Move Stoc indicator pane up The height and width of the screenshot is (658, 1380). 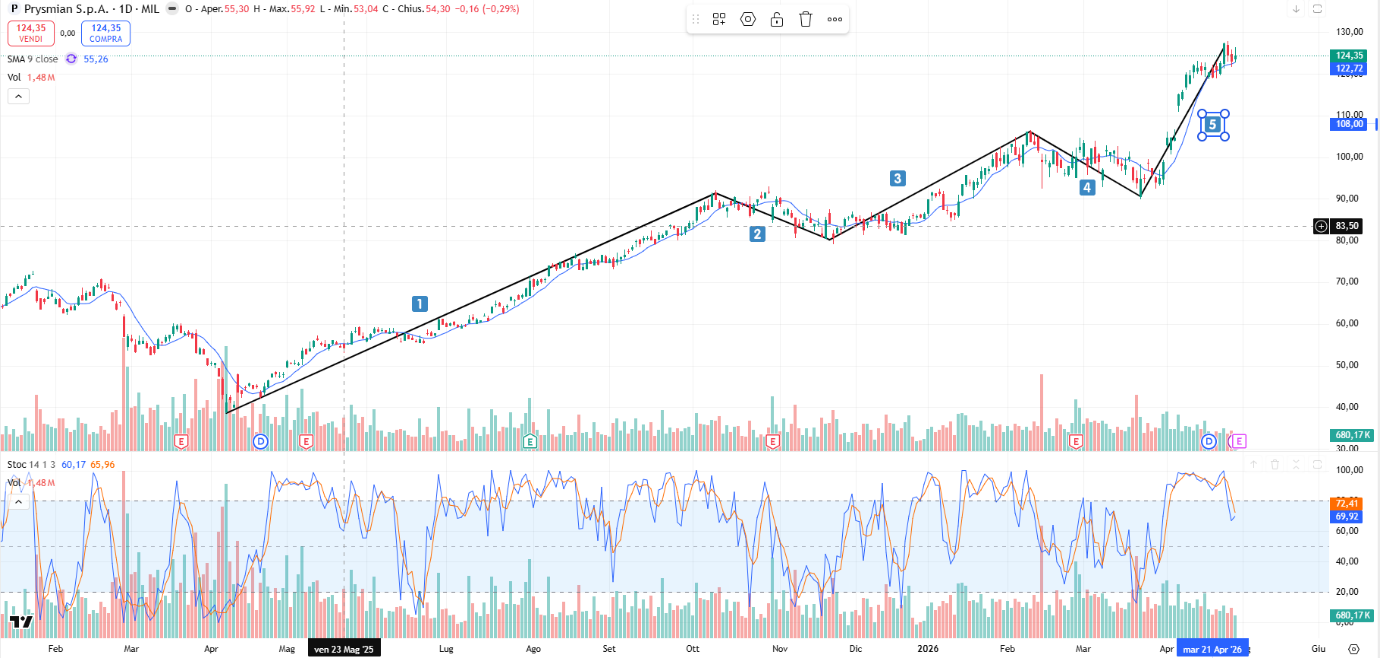point(1253,464)
